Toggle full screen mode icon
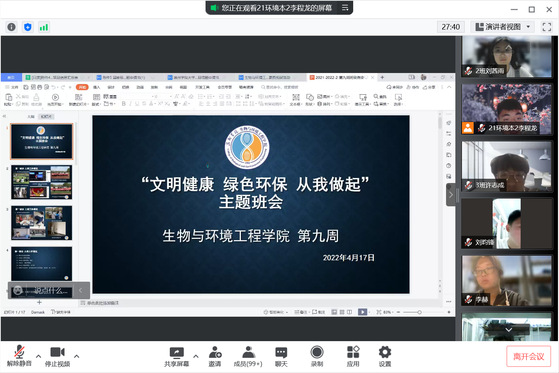Image resolution: width=559 pixels, height=373 pixels. tap(547, 27)
